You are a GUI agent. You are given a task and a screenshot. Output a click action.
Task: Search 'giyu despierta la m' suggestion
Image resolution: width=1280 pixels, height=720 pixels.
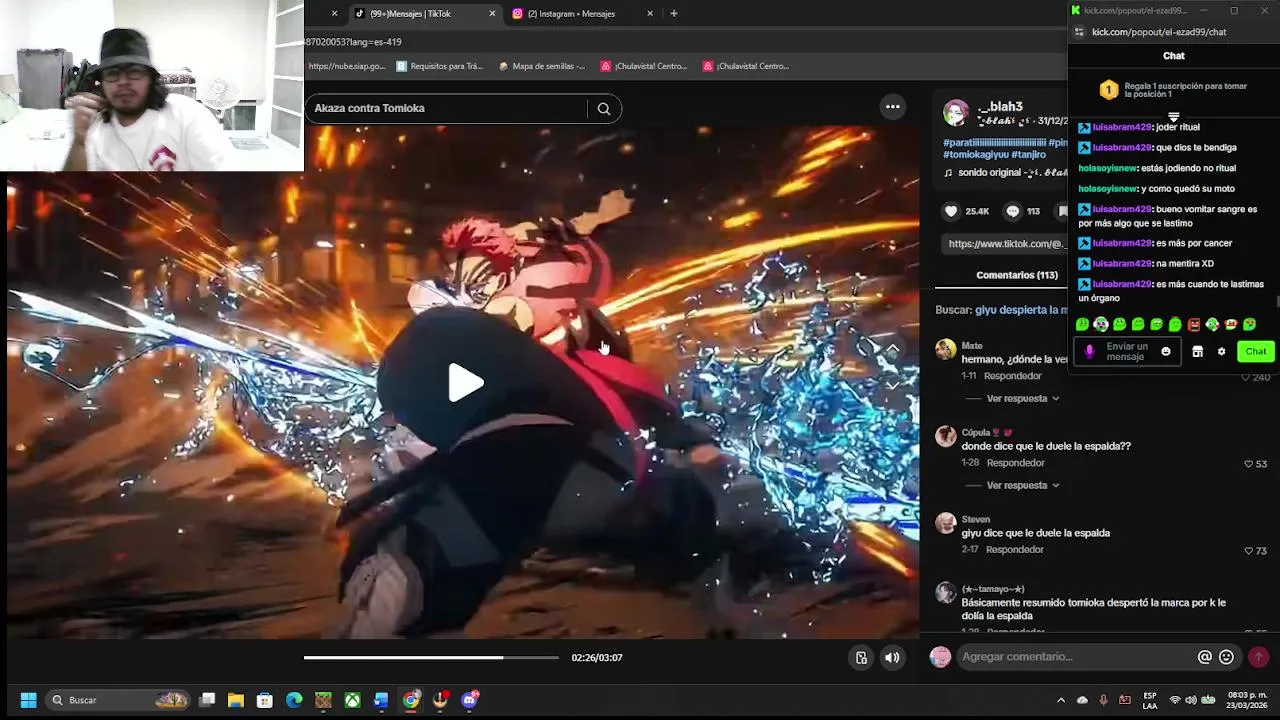point(1022,310)
